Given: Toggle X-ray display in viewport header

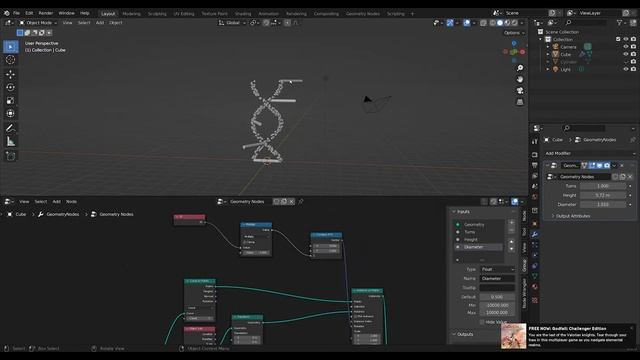Looking at the screenshot, I should click(x=484, y=23).
